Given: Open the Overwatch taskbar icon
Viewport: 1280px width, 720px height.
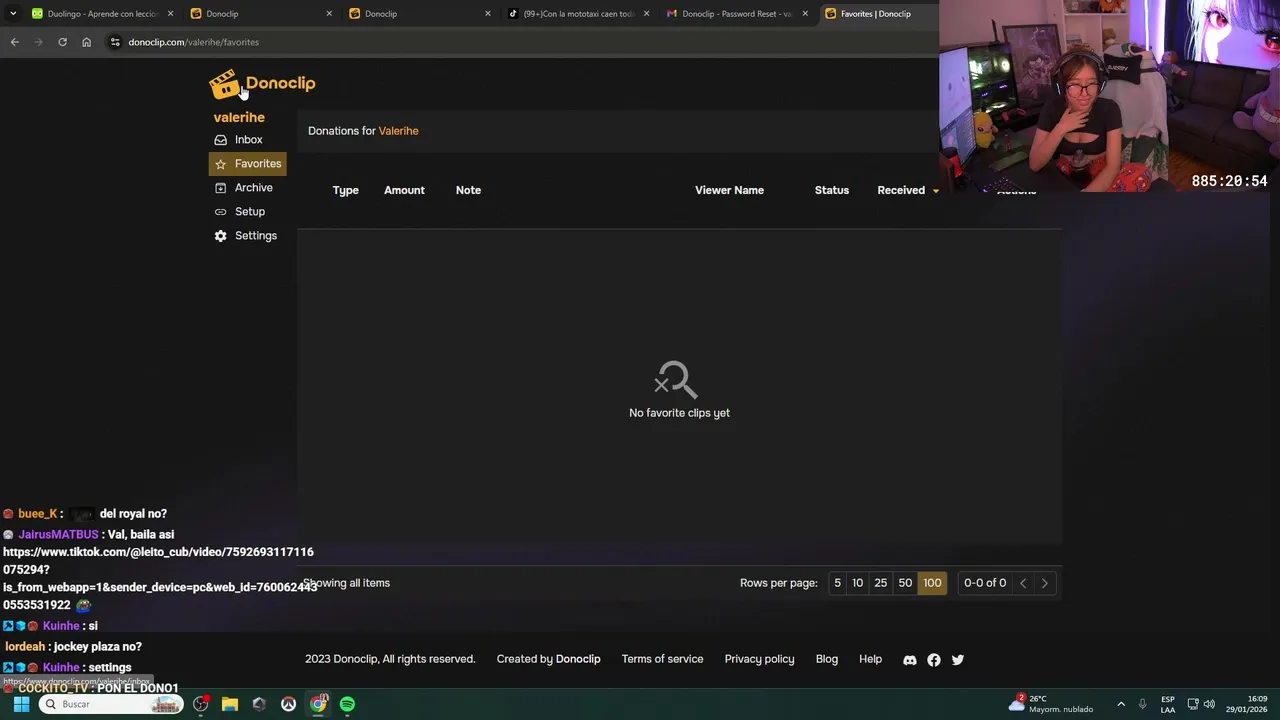Looking at the screenshot, I should point(288,704).
